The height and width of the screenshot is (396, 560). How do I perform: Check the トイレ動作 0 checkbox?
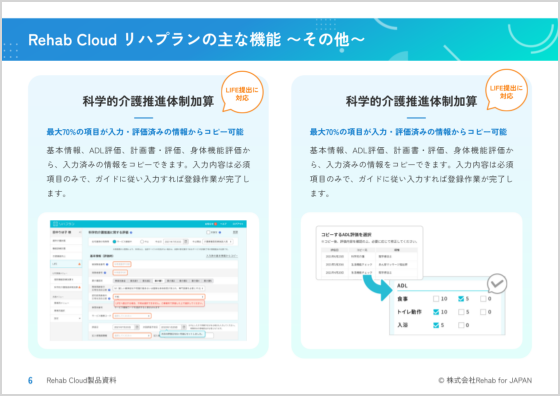(x=483, y=312)
